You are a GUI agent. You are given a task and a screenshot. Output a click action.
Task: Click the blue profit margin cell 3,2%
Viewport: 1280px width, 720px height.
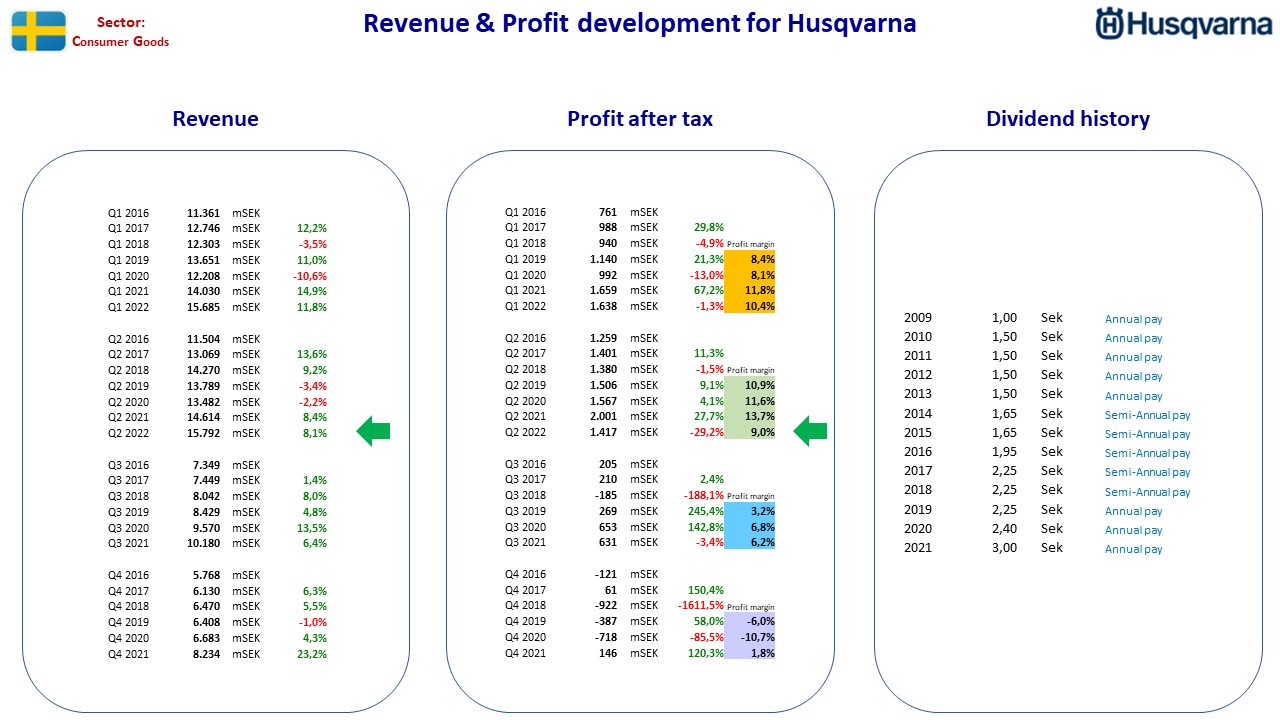point(750,511)
